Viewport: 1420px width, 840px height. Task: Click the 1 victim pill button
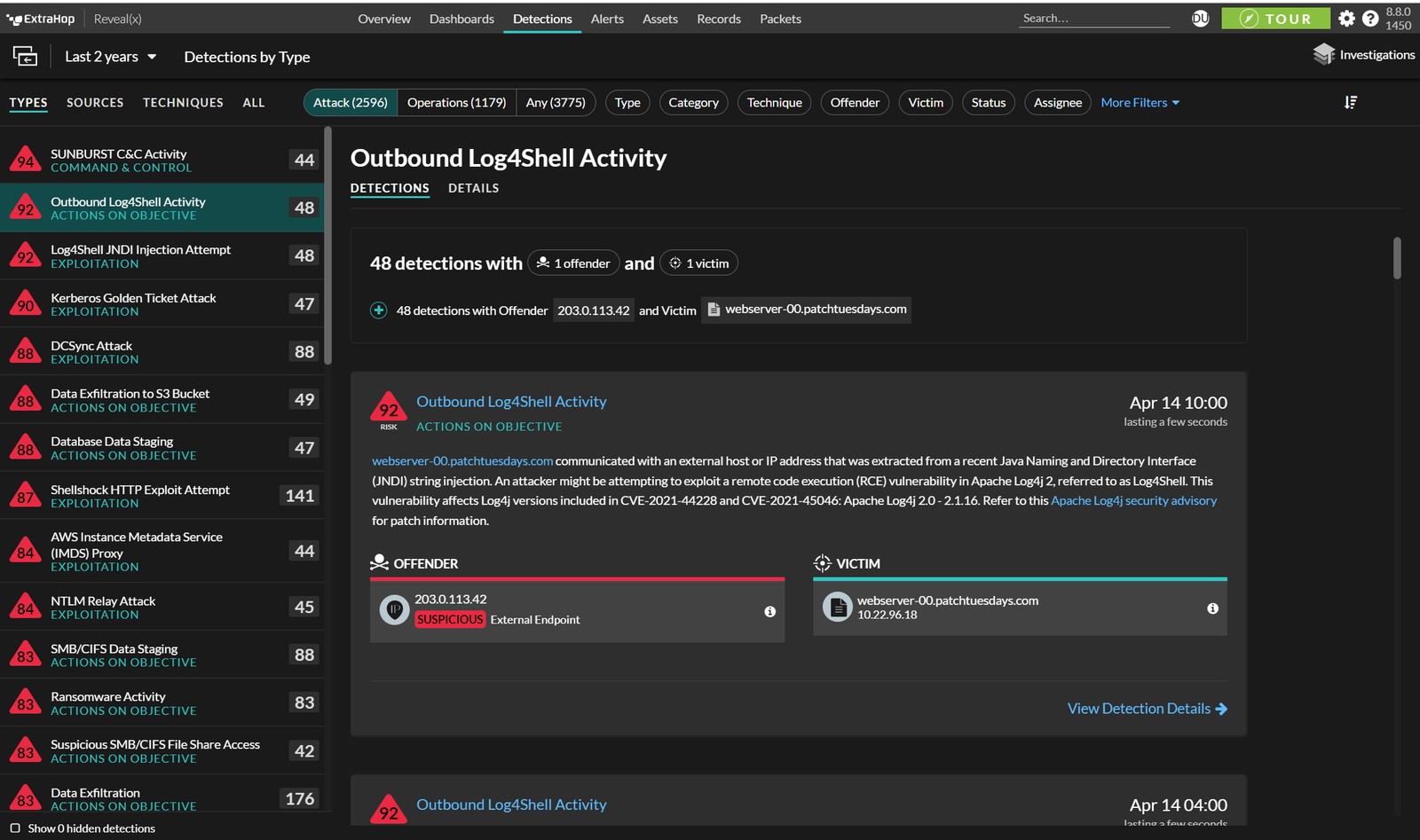click(x=698, y=263)
